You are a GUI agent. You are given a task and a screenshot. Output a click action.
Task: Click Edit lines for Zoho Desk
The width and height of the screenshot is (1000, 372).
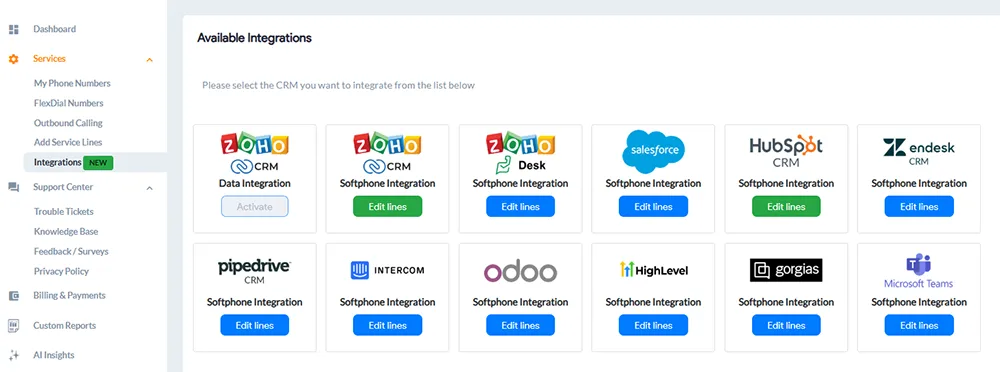click(520, 207)
